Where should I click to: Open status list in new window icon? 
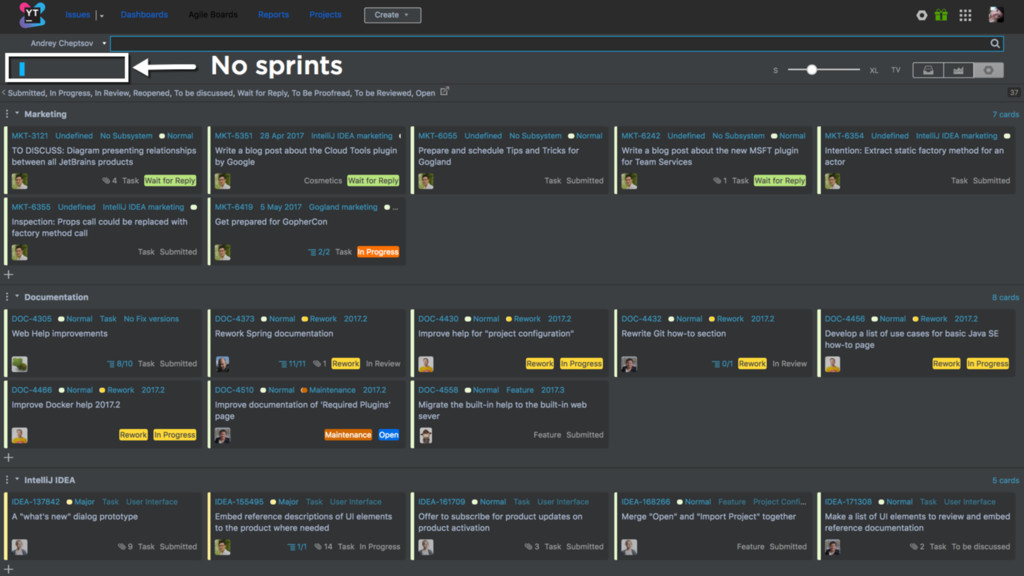point(444,91)
